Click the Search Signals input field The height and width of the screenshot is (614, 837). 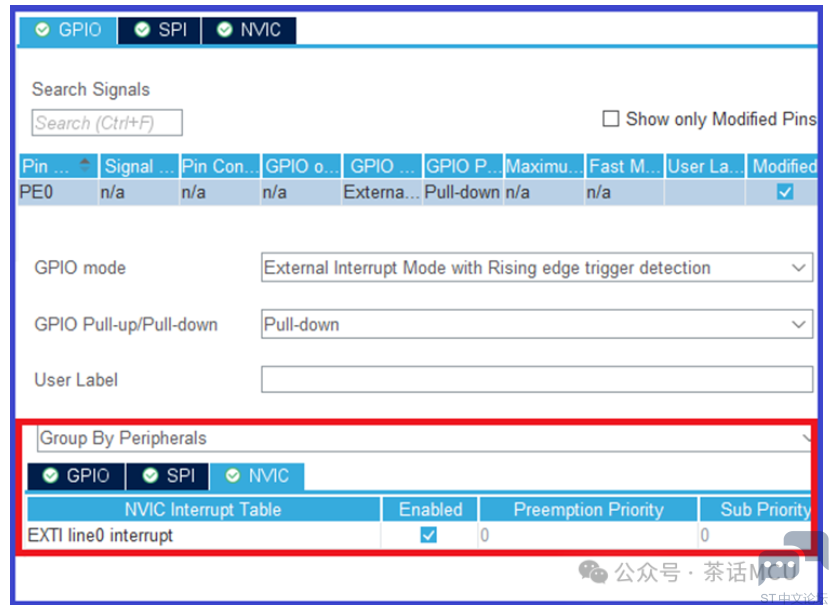click(x=107, y=123)
